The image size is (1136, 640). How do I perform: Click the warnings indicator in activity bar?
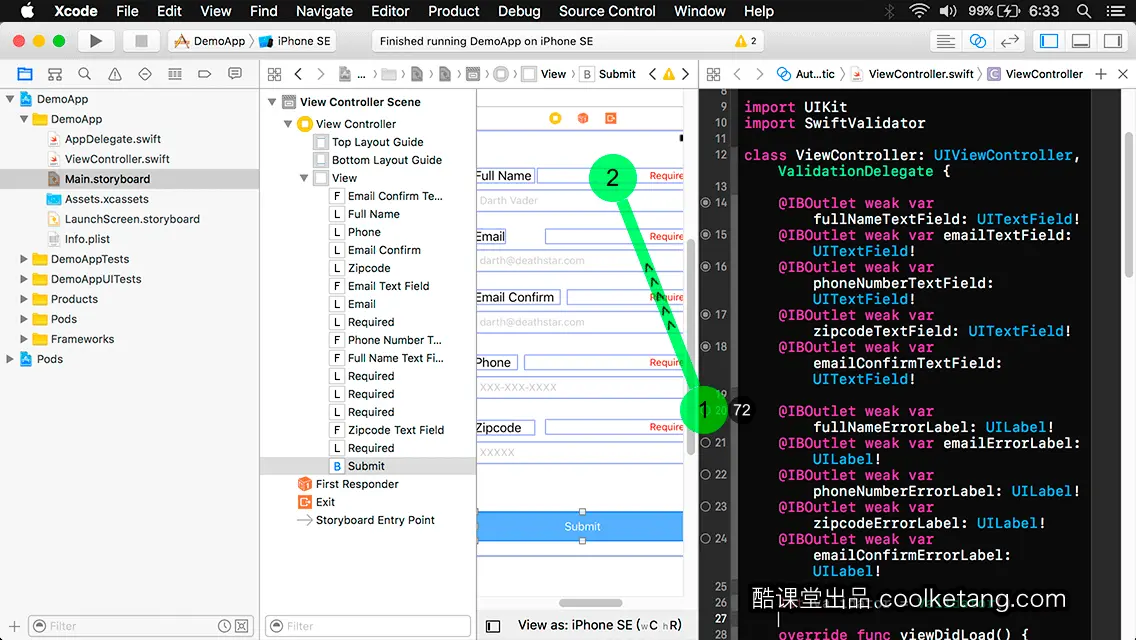746,41
